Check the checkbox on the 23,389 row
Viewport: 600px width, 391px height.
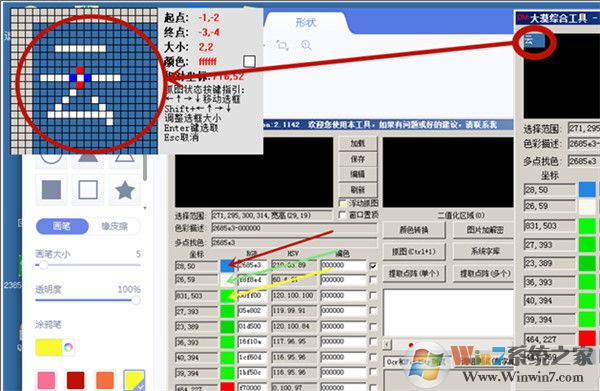[373, 327]
